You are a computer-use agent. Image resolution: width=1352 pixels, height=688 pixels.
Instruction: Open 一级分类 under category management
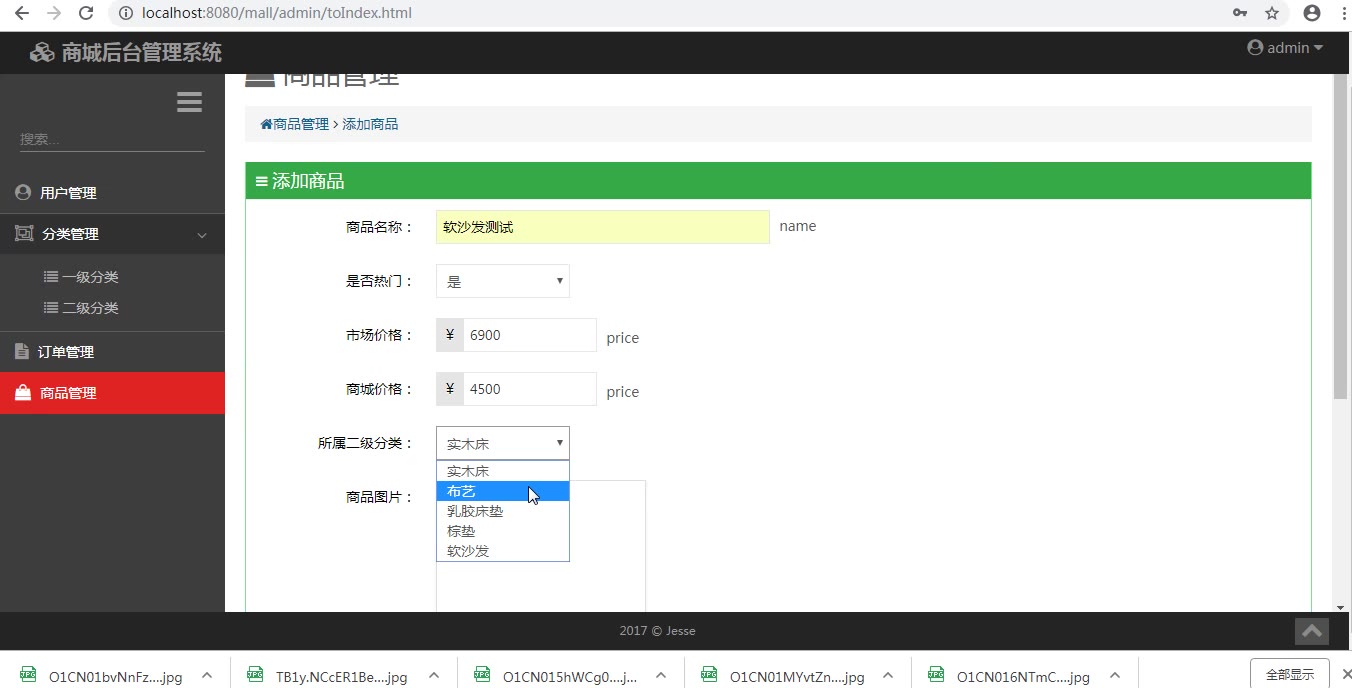point(82,277)
